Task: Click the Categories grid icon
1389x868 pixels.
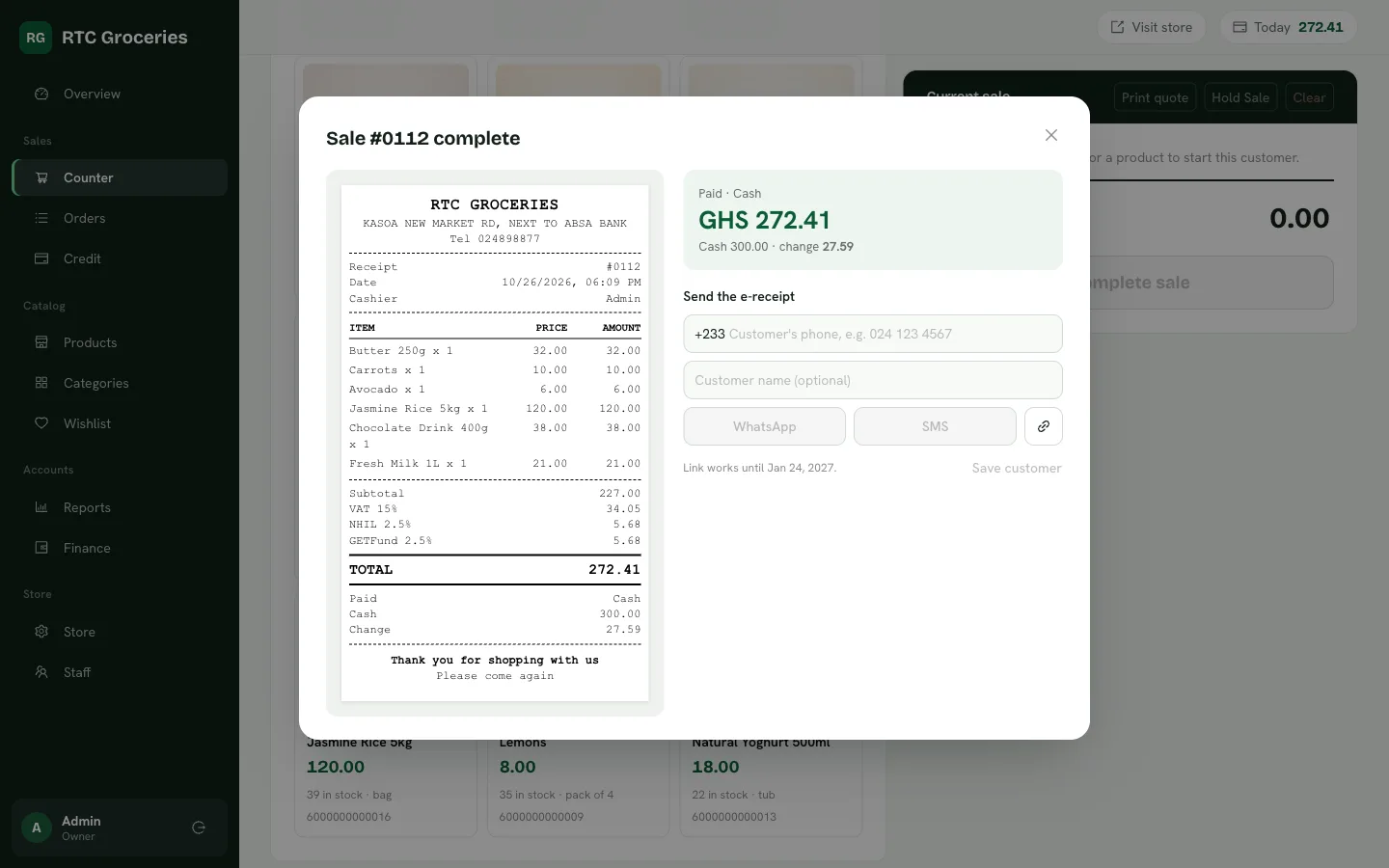Action: click(41, 383)
